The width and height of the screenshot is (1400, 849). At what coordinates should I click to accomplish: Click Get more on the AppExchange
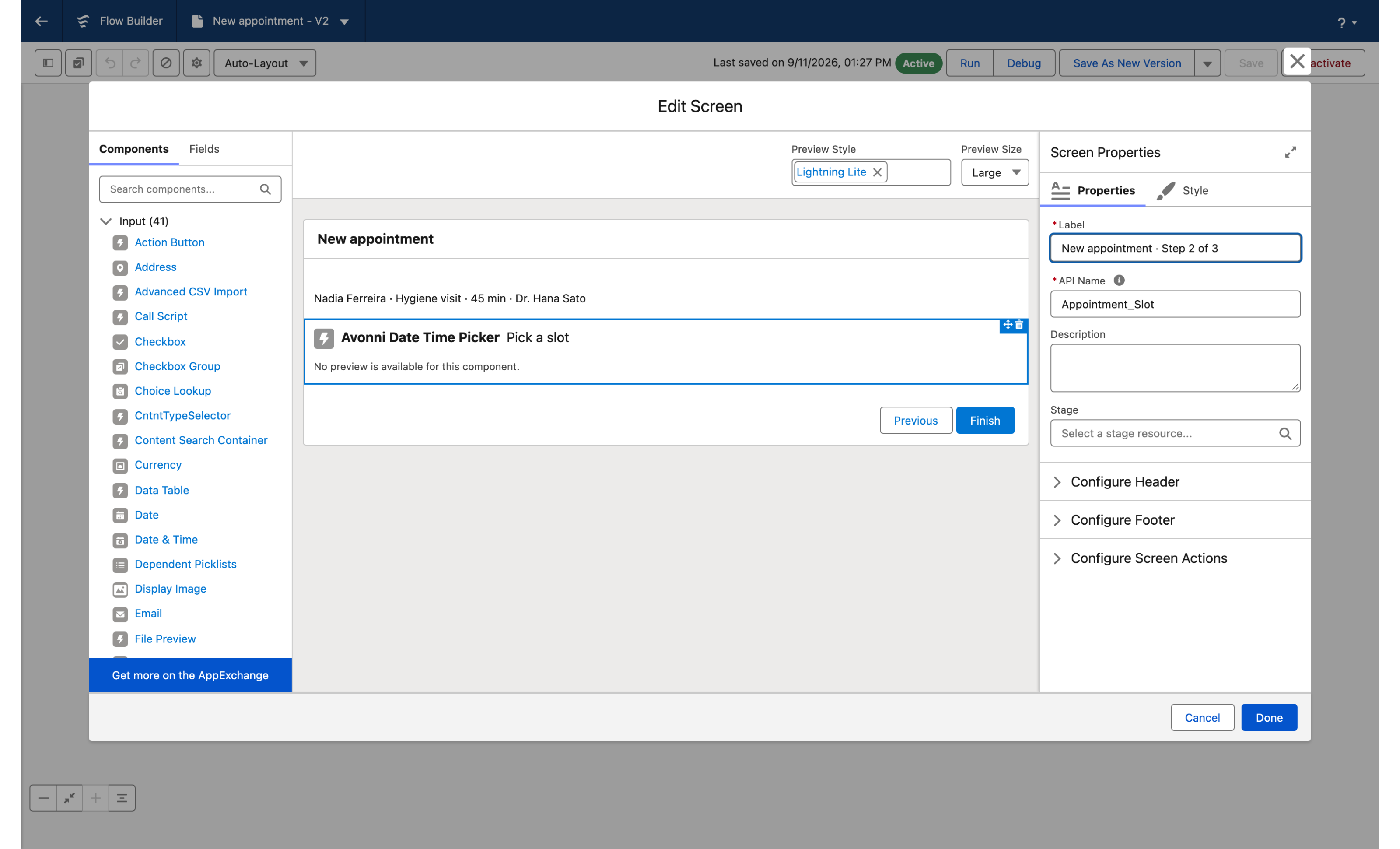190,675
